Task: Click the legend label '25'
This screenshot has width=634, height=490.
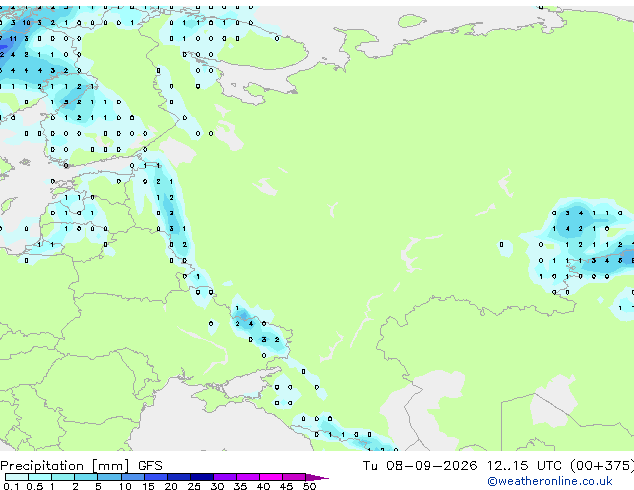Action: pos(194,486)
